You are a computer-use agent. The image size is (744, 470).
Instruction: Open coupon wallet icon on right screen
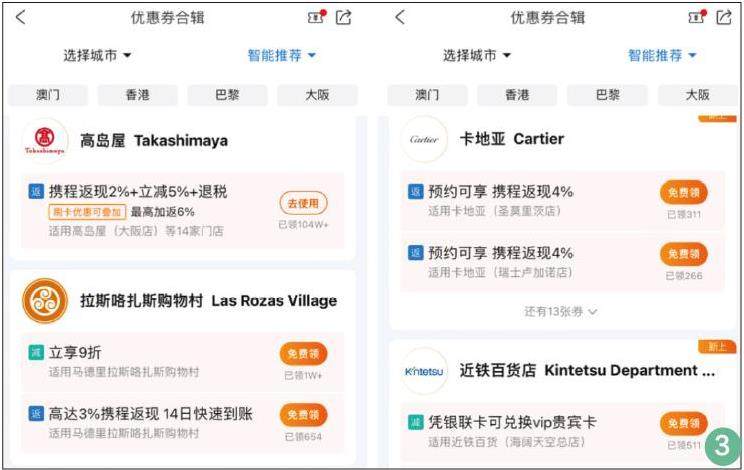pos(697,17)
